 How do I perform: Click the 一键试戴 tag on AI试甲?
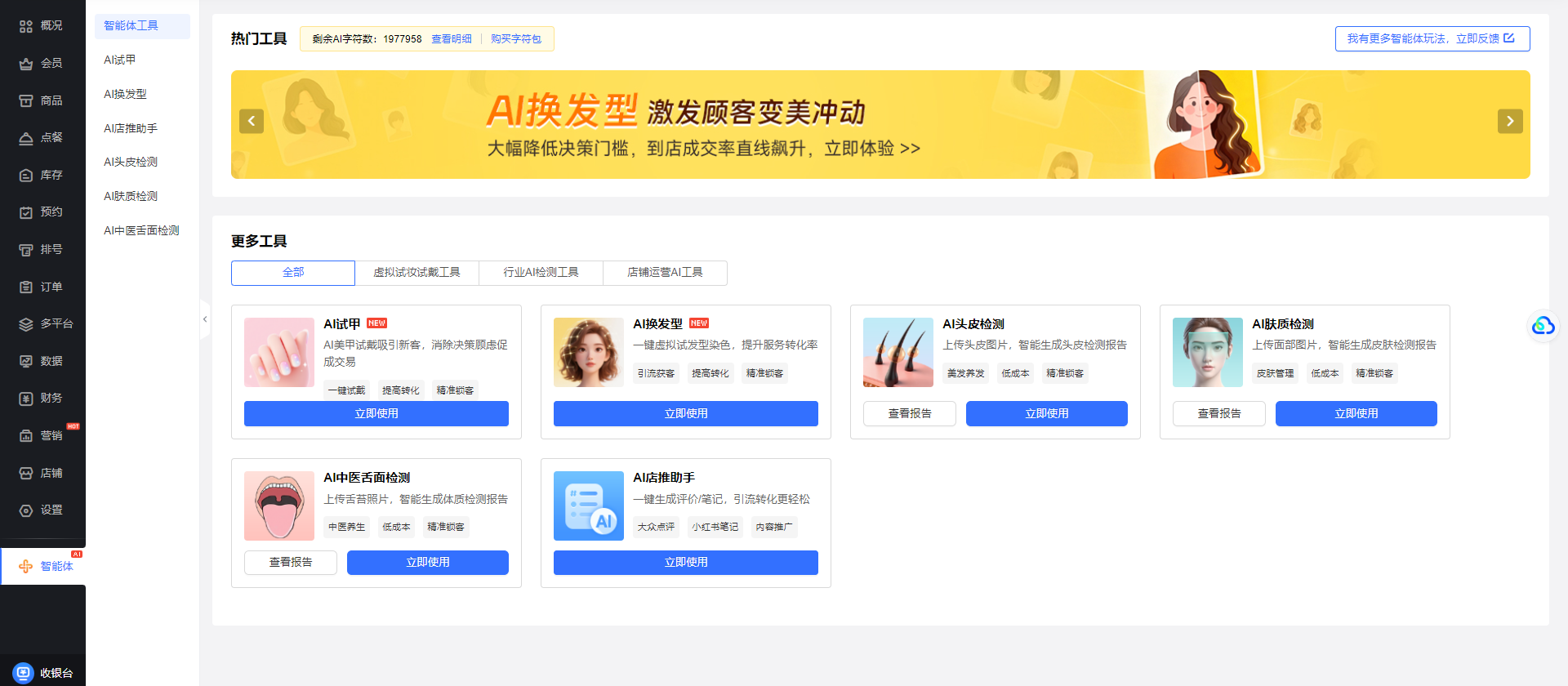[347, 390]
